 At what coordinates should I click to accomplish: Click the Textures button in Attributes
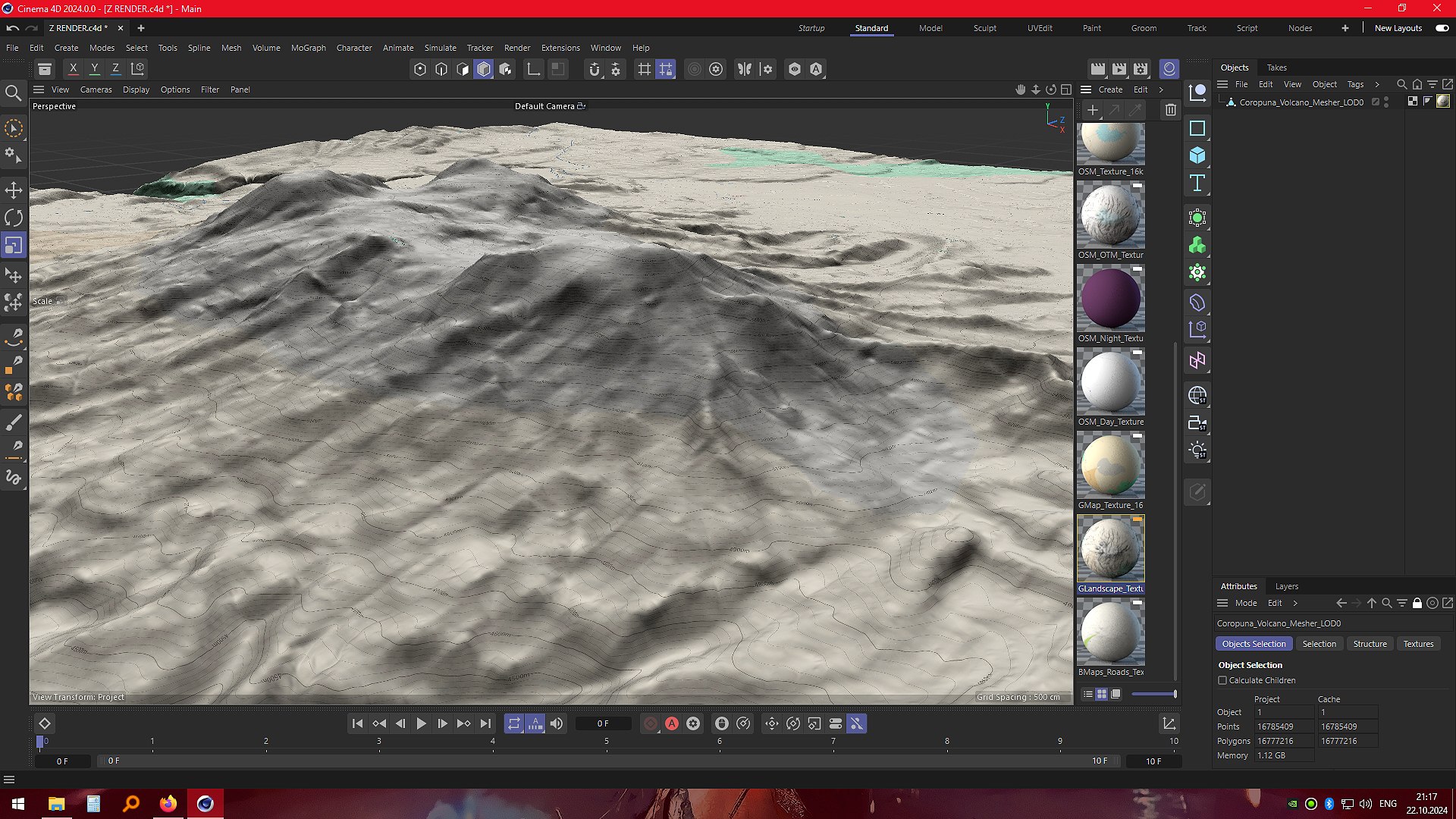click(1418, 644)
